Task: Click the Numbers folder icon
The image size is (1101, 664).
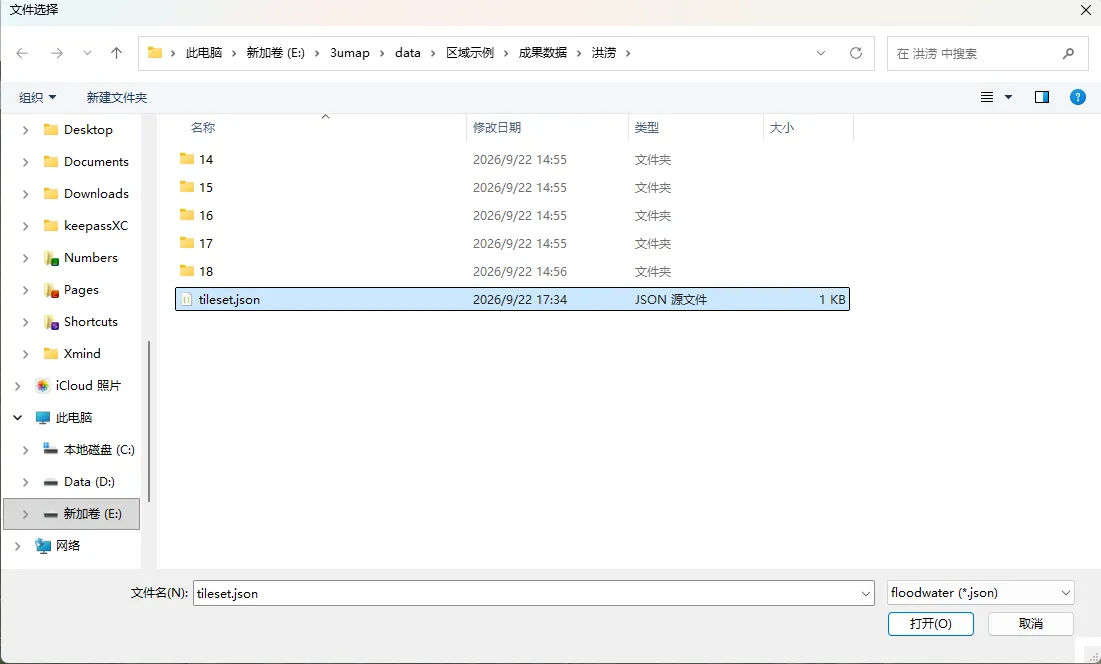Action: [x=51, y=258]
